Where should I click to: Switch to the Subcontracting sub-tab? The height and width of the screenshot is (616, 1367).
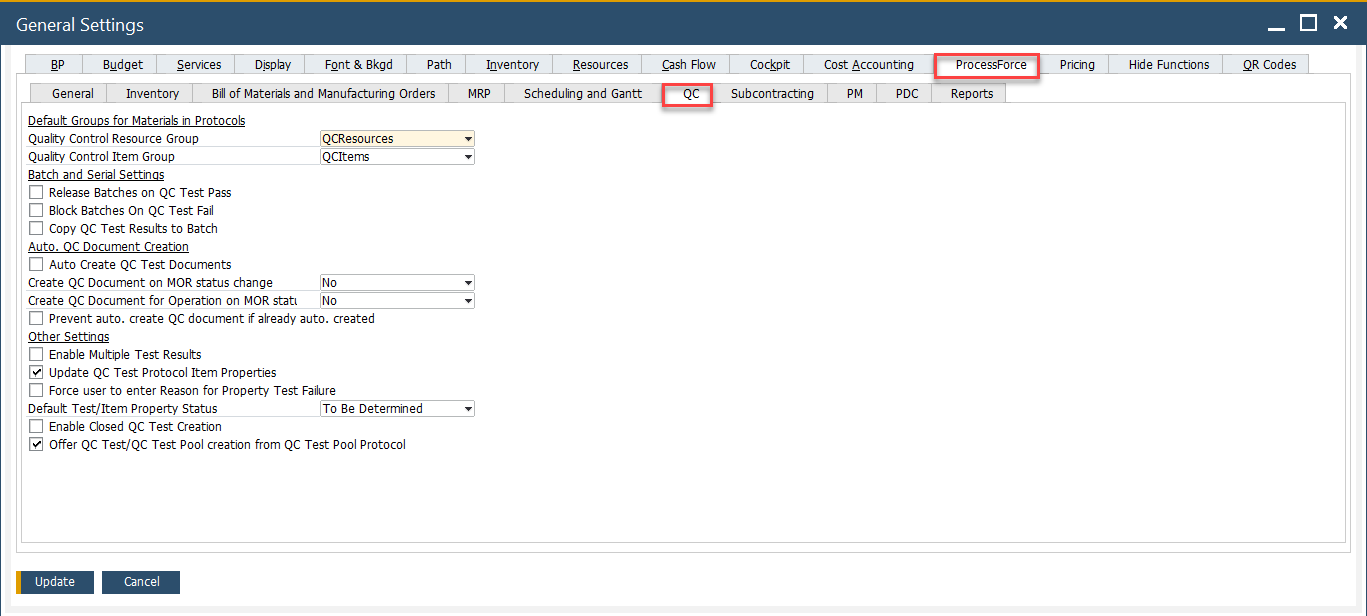[x=772, y=94]
